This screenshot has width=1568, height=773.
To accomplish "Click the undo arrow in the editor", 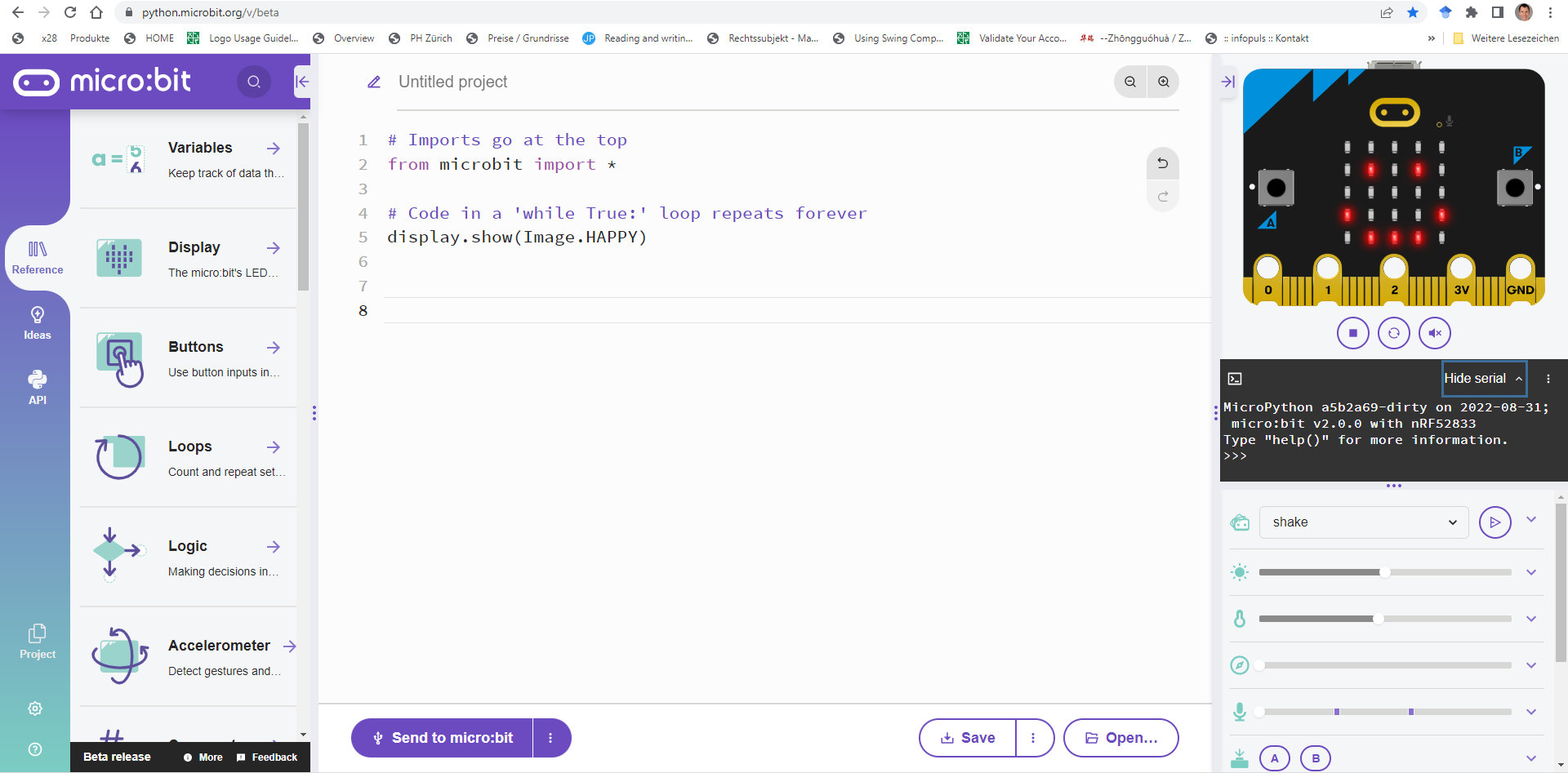I will point(1162,163).
